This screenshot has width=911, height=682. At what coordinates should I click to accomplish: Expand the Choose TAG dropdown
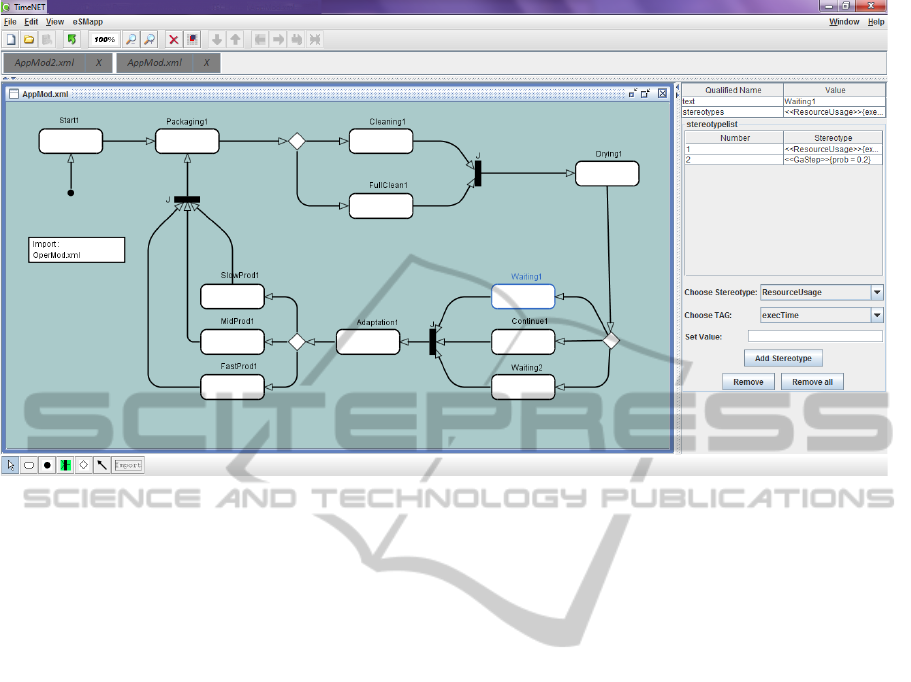(877, 315)
